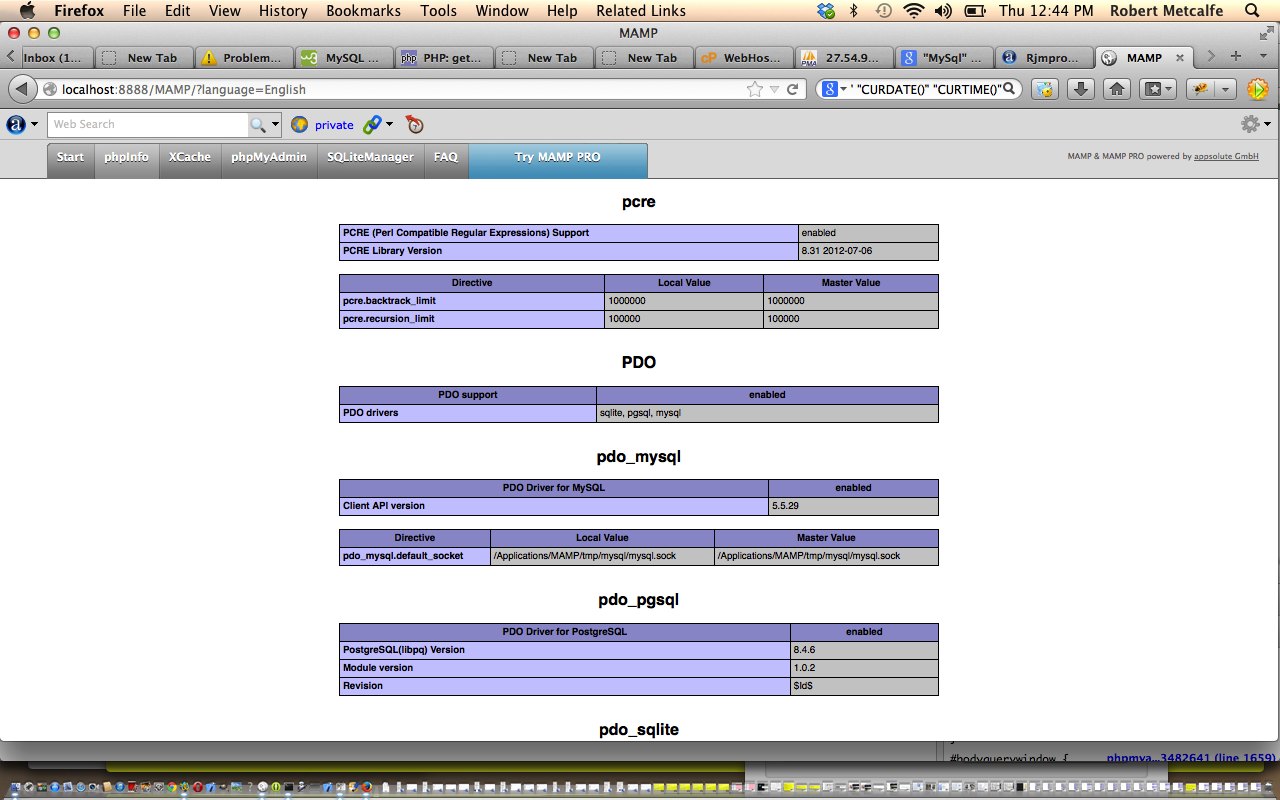Open the FAQ page
This screenshot has height=800, width=1280.
click(446, 158)
